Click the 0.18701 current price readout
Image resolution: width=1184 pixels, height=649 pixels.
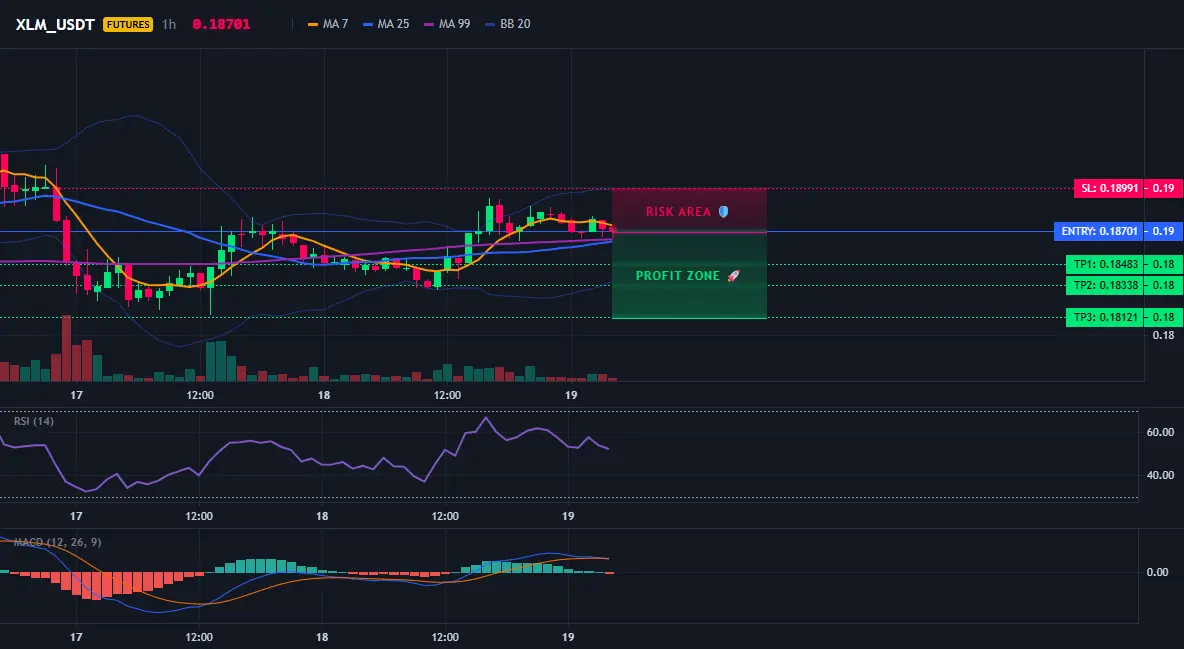coord(221,24)
